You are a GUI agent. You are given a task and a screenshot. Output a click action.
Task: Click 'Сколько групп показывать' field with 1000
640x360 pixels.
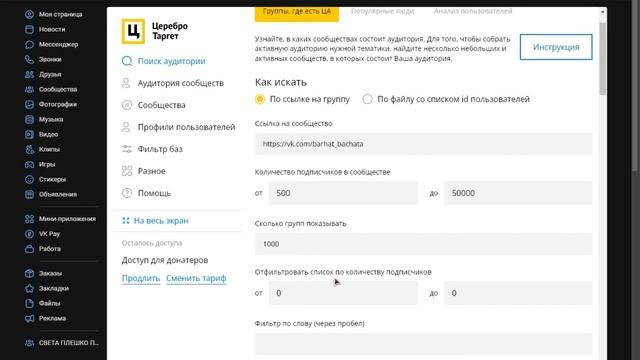click(x=423, y=244)
